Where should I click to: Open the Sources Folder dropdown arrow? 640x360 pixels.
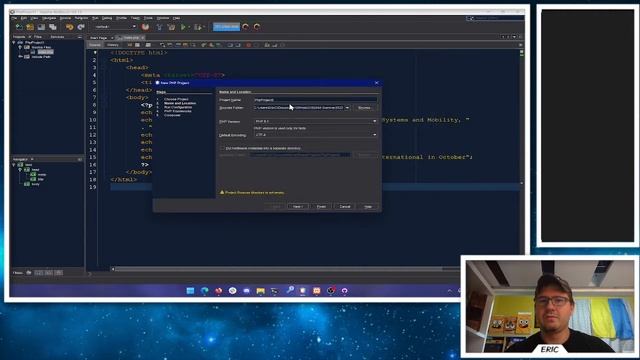coord(347,108)
